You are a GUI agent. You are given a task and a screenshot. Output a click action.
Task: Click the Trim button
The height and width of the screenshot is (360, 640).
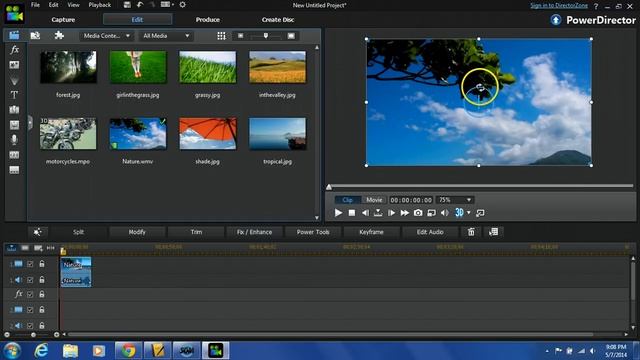click(196, 232)
